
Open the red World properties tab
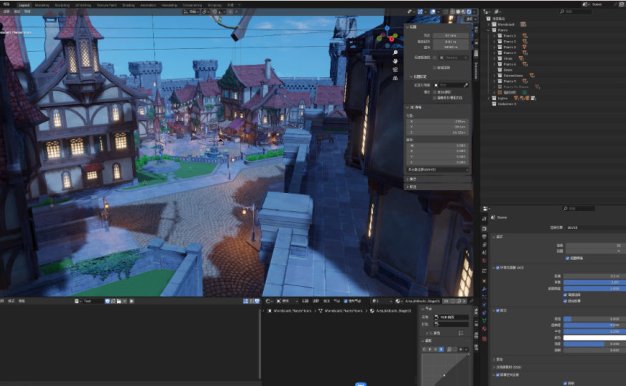[x=484, y=260]
